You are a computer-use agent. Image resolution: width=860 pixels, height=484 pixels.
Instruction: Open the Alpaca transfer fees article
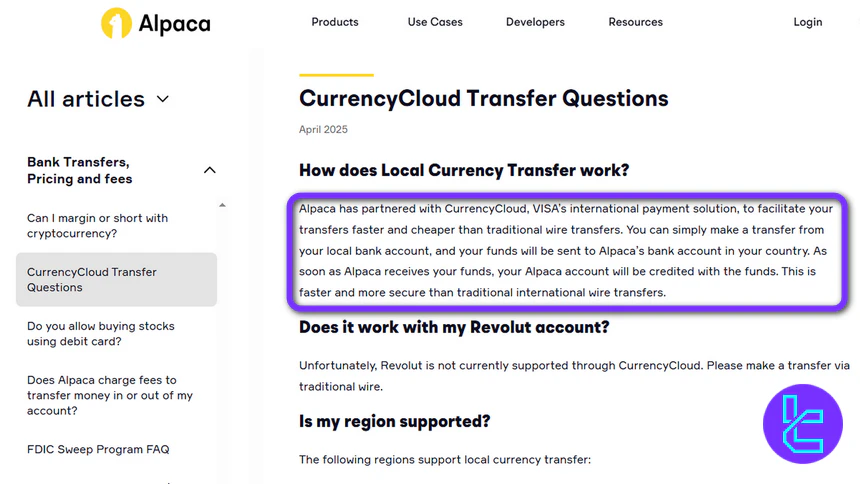[x=110, y=395]
